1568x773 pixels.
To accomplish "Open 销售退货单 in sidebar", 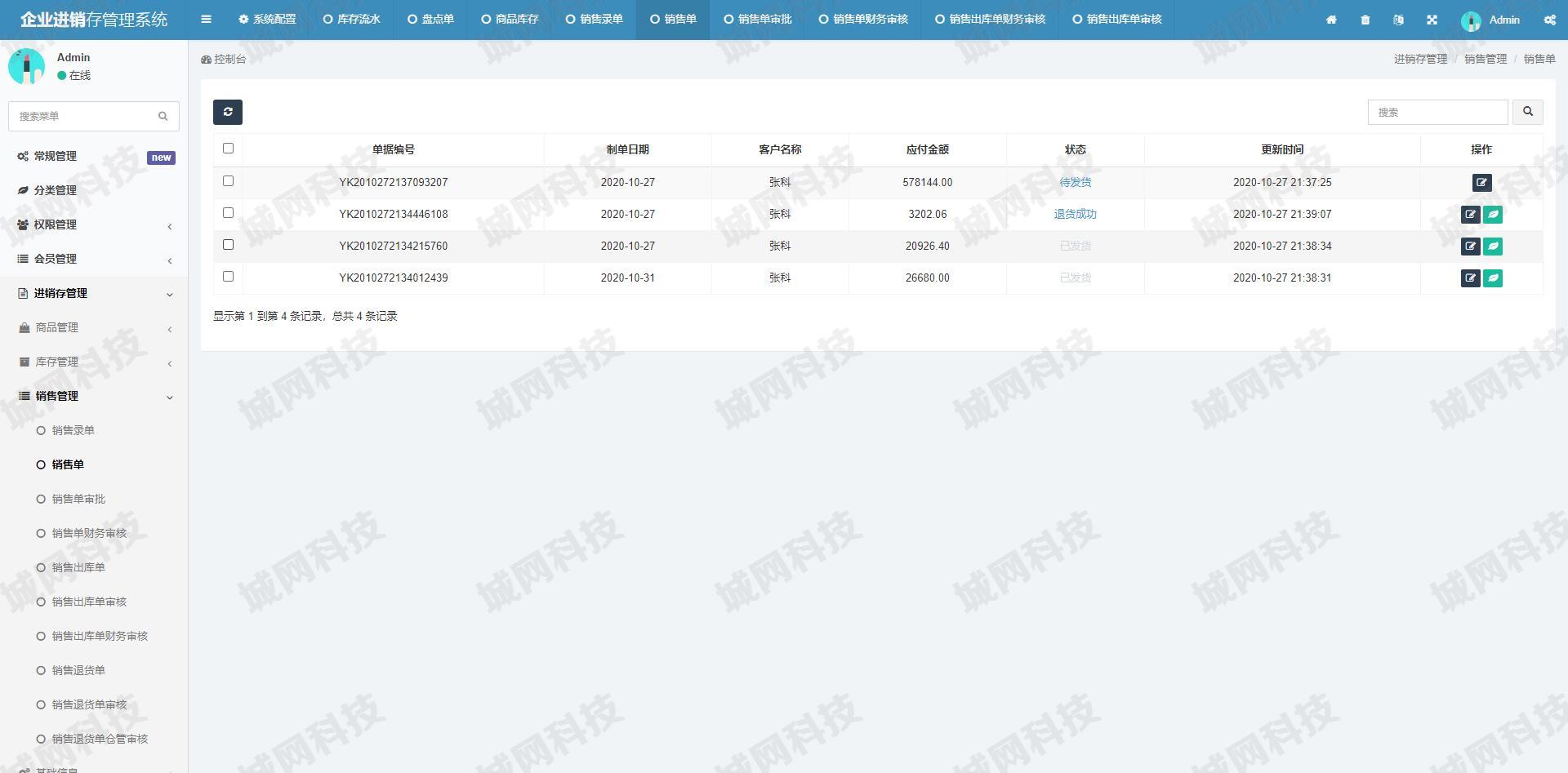I will pyautogui.click(x=78, y=671).
